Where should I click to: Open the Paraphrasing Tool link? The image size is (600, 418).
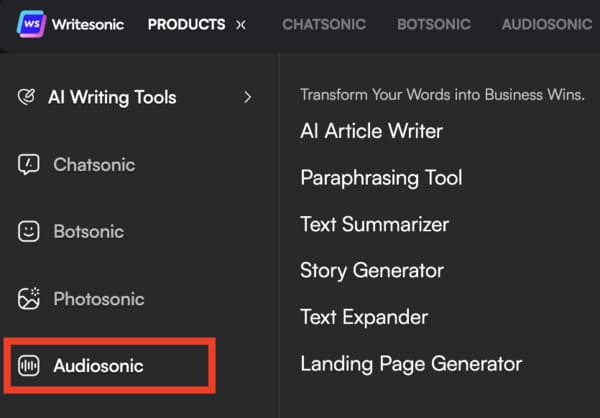pyautogui.click(x=381, y=178)
